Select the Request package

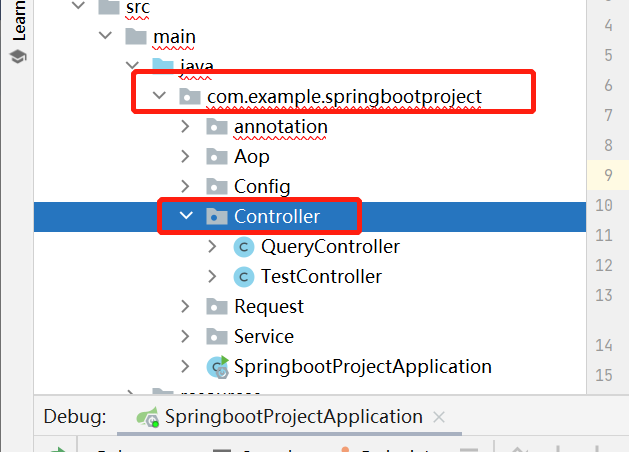click(x=269, y=307)
